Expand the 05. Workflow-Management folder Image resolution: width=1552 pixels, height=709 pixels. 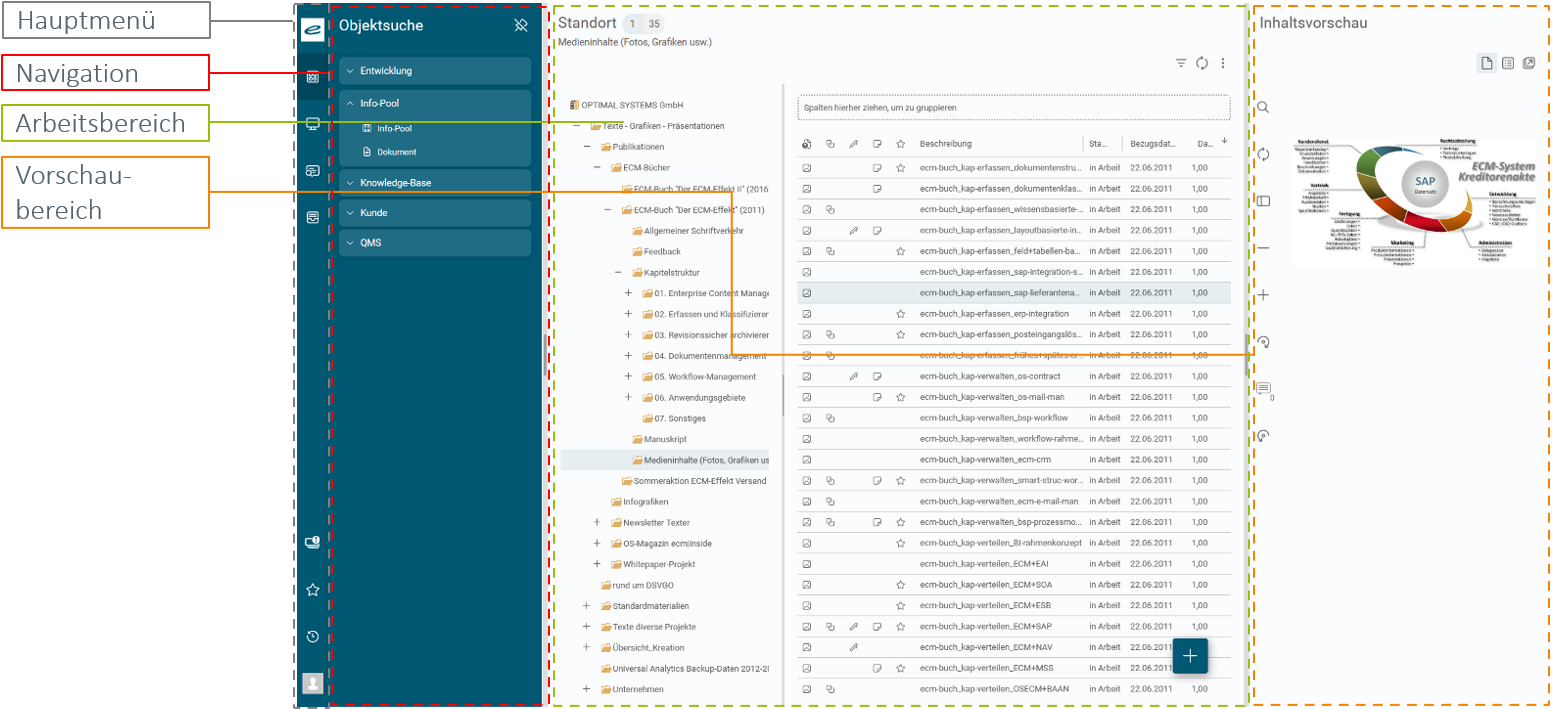coord(628,377)
